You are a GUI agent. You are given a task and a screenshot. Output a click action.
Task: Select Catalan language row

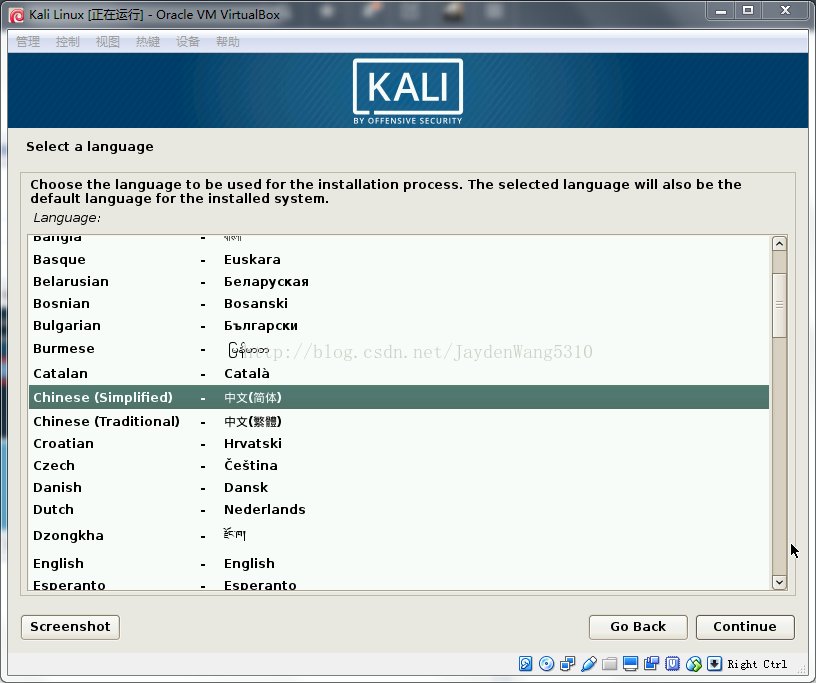pyautogui.click(x=399, y=373)
